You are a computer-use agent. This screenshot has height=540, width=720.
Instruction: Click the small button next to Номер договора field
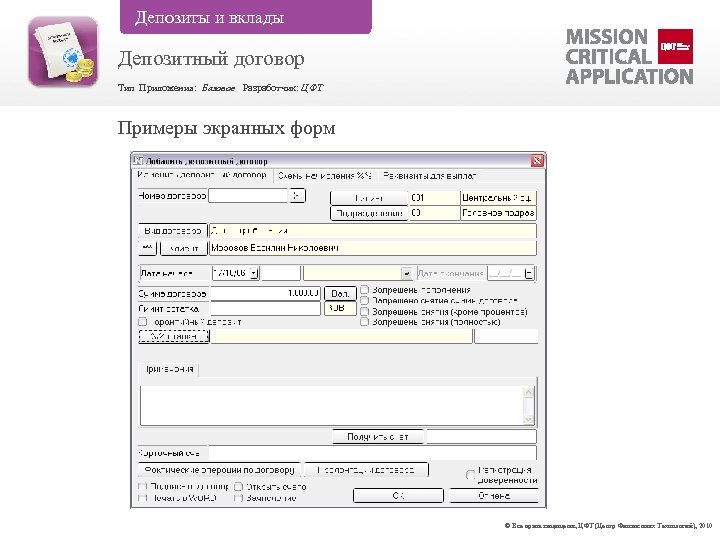tap(297, 196)
